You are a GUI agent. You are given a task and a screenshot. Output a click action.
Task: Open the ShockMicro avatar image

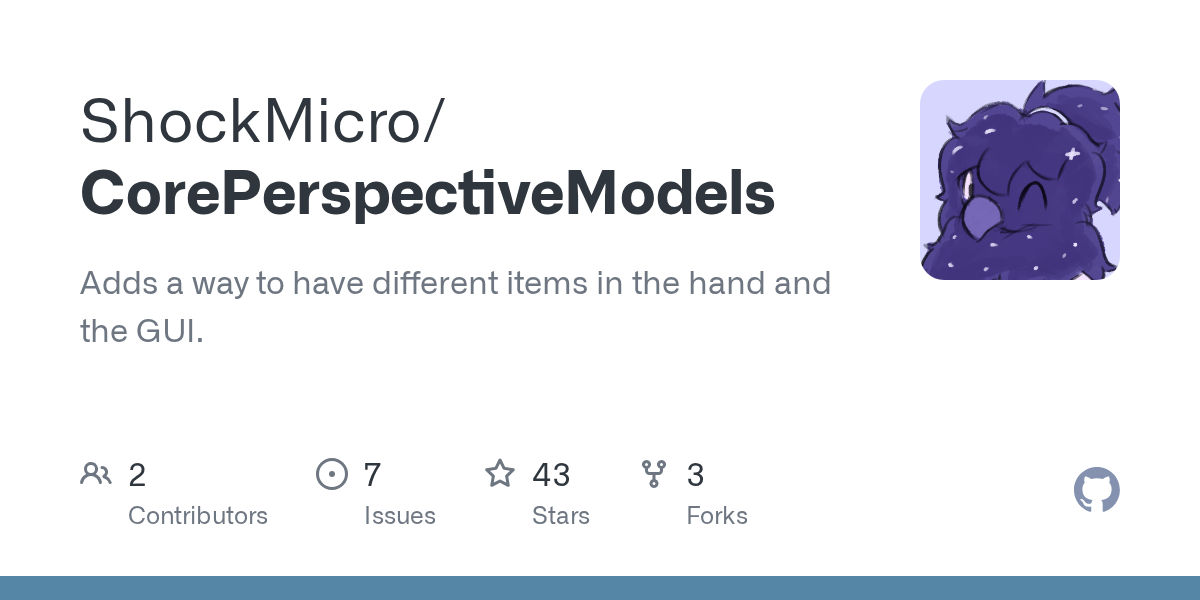click(x=1020, y=180)
